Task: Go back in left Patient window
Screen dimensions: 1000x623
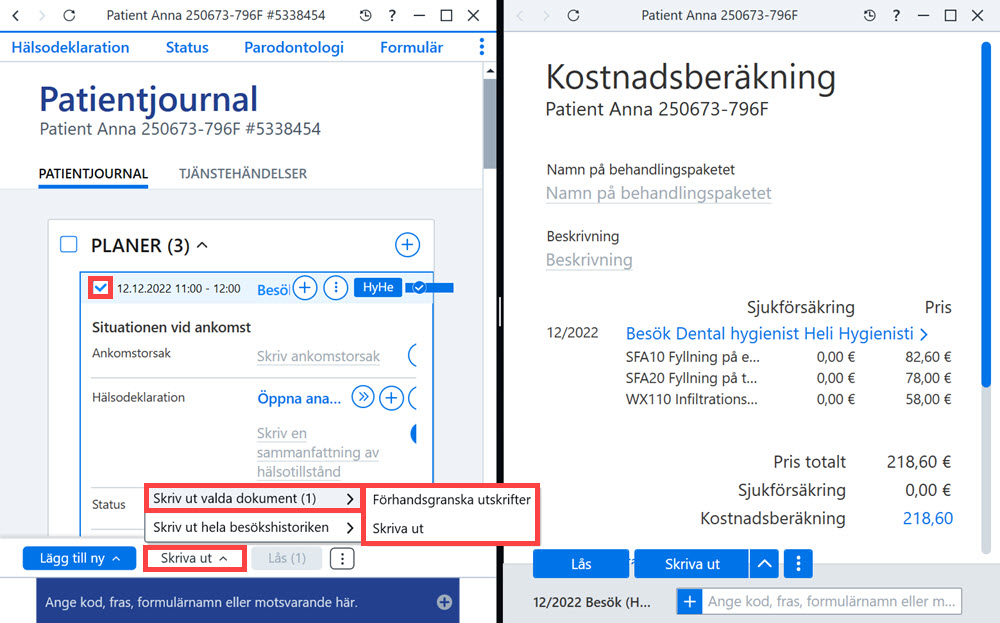Action: coord(17,15)
